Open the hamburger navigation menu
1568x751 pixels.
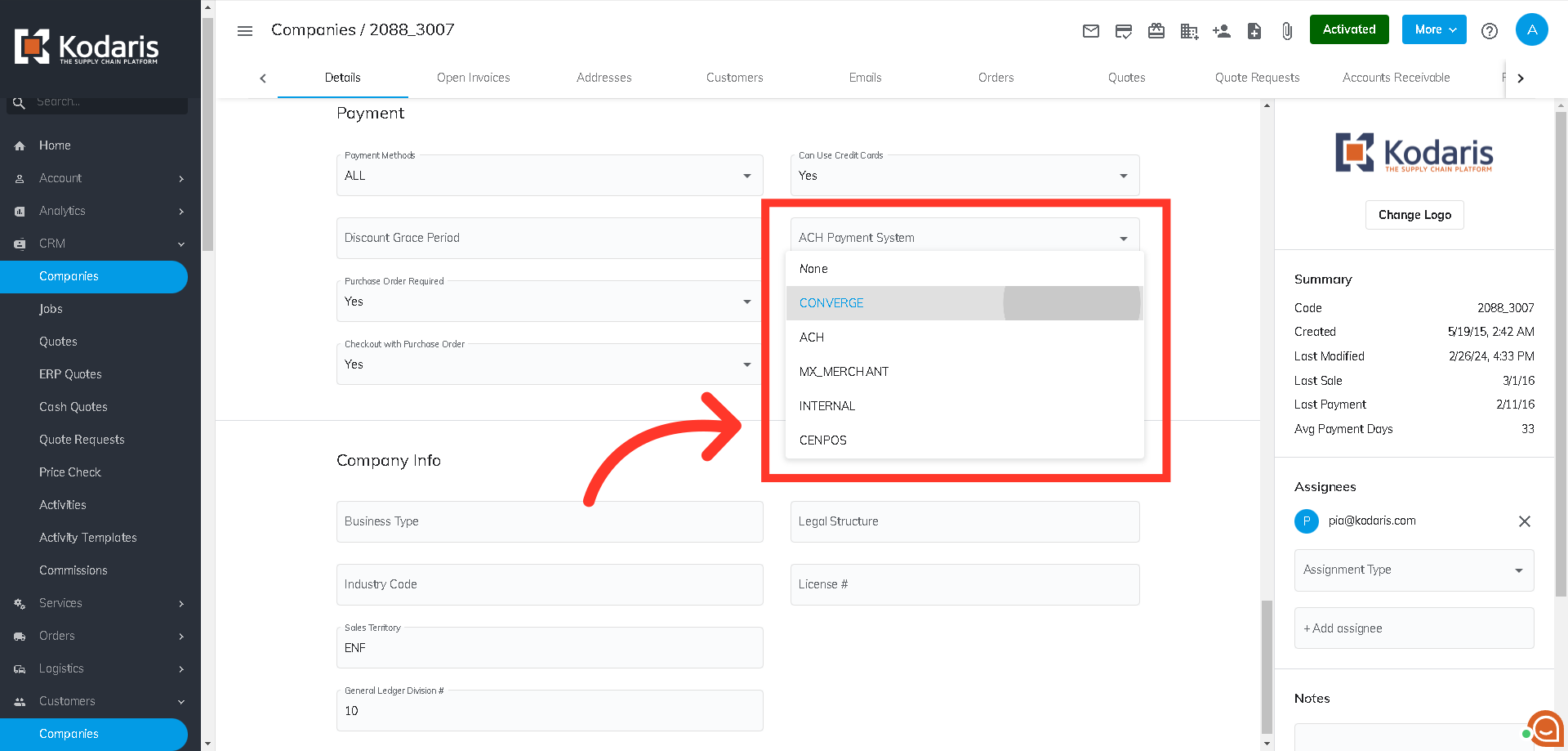click(x=244, y=31)
